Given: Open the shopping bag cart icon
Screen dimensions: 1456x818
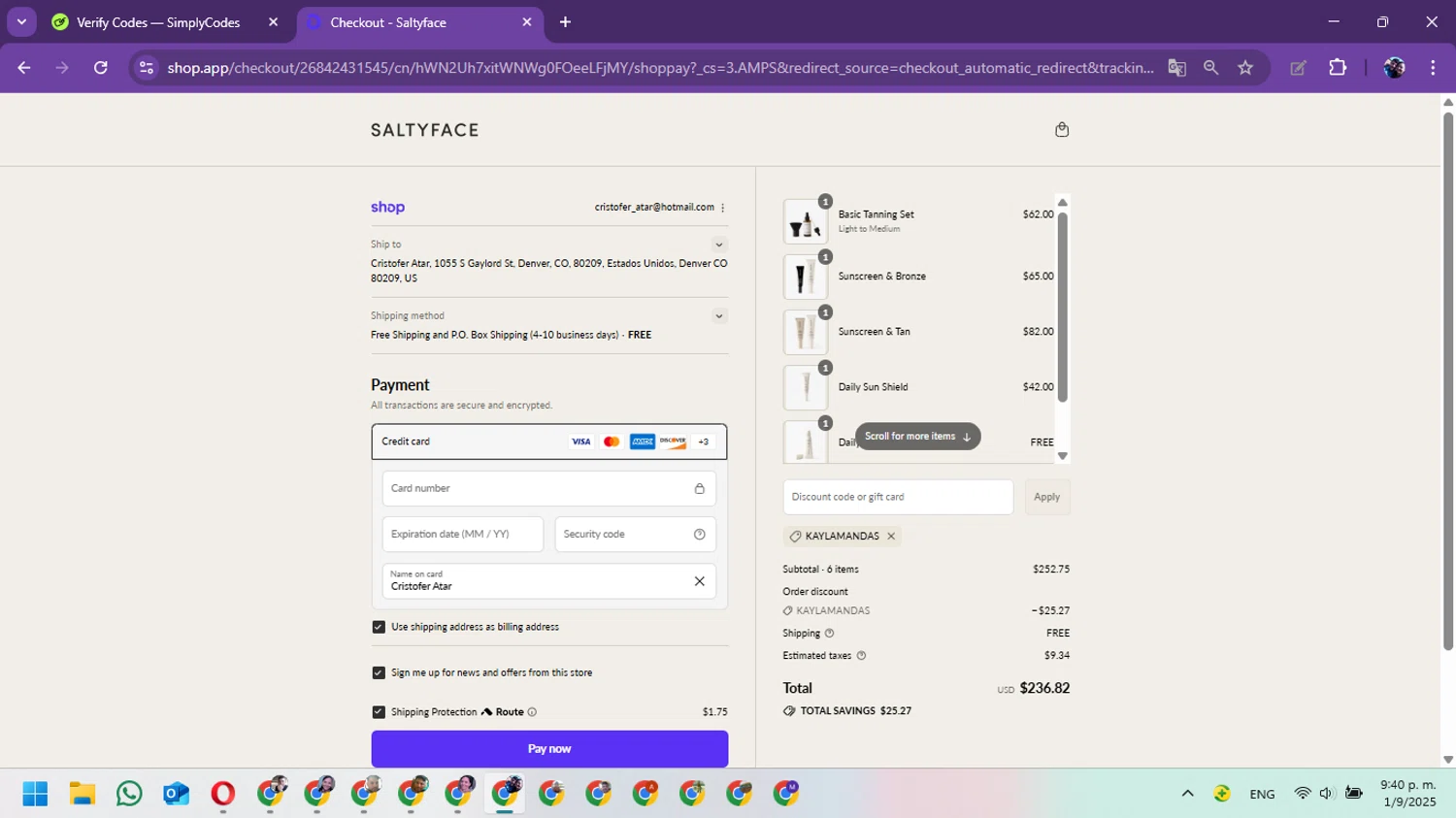Looking at the screenshot, I should point(1062,129).
